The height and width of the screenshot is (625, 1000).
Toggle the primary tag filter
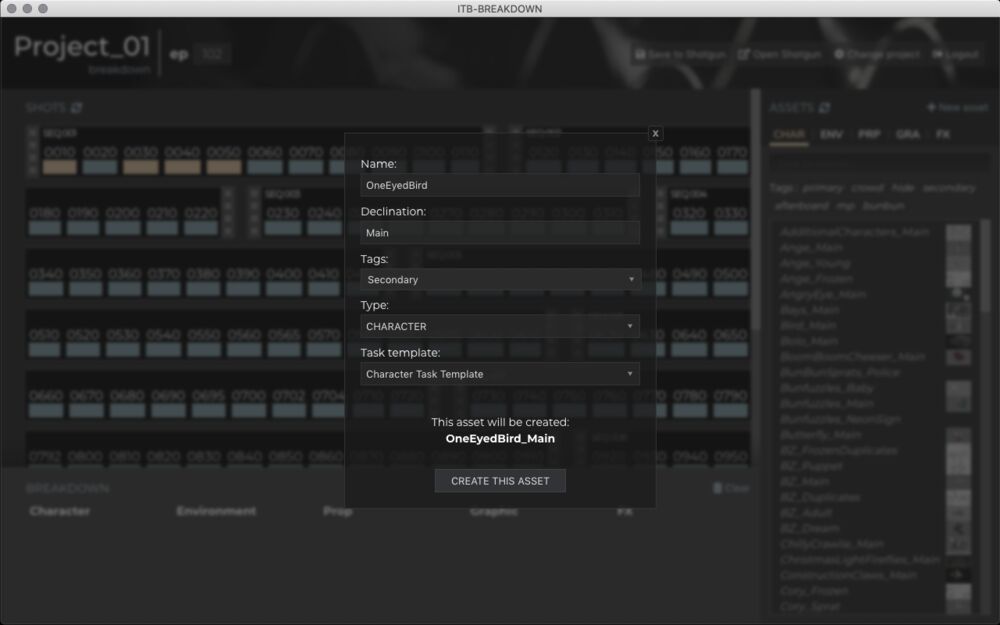click(822, 188)
